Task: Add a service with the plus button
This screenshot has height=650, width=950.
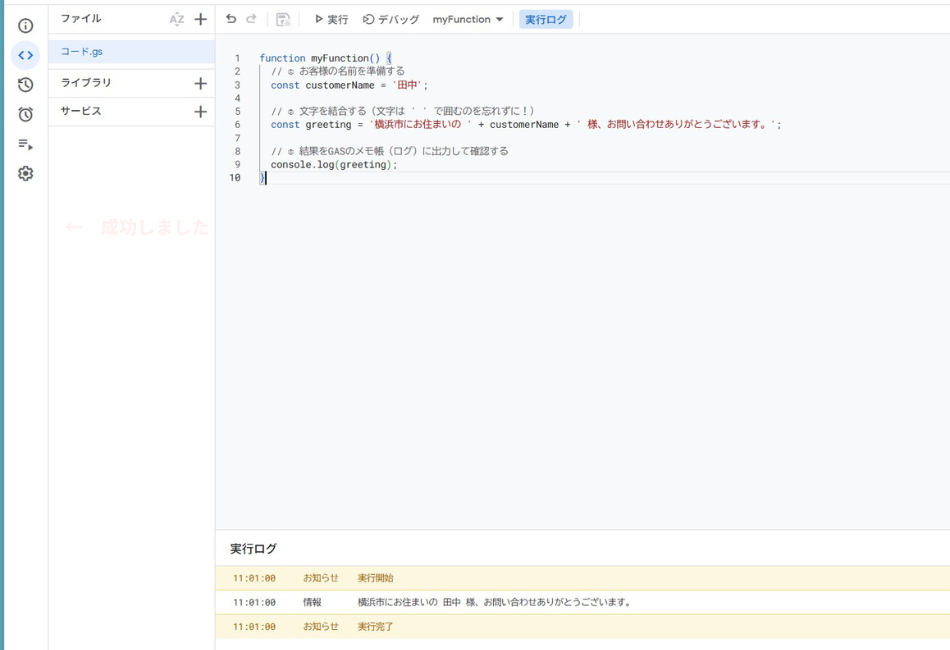Action: [x=200, y=111]
